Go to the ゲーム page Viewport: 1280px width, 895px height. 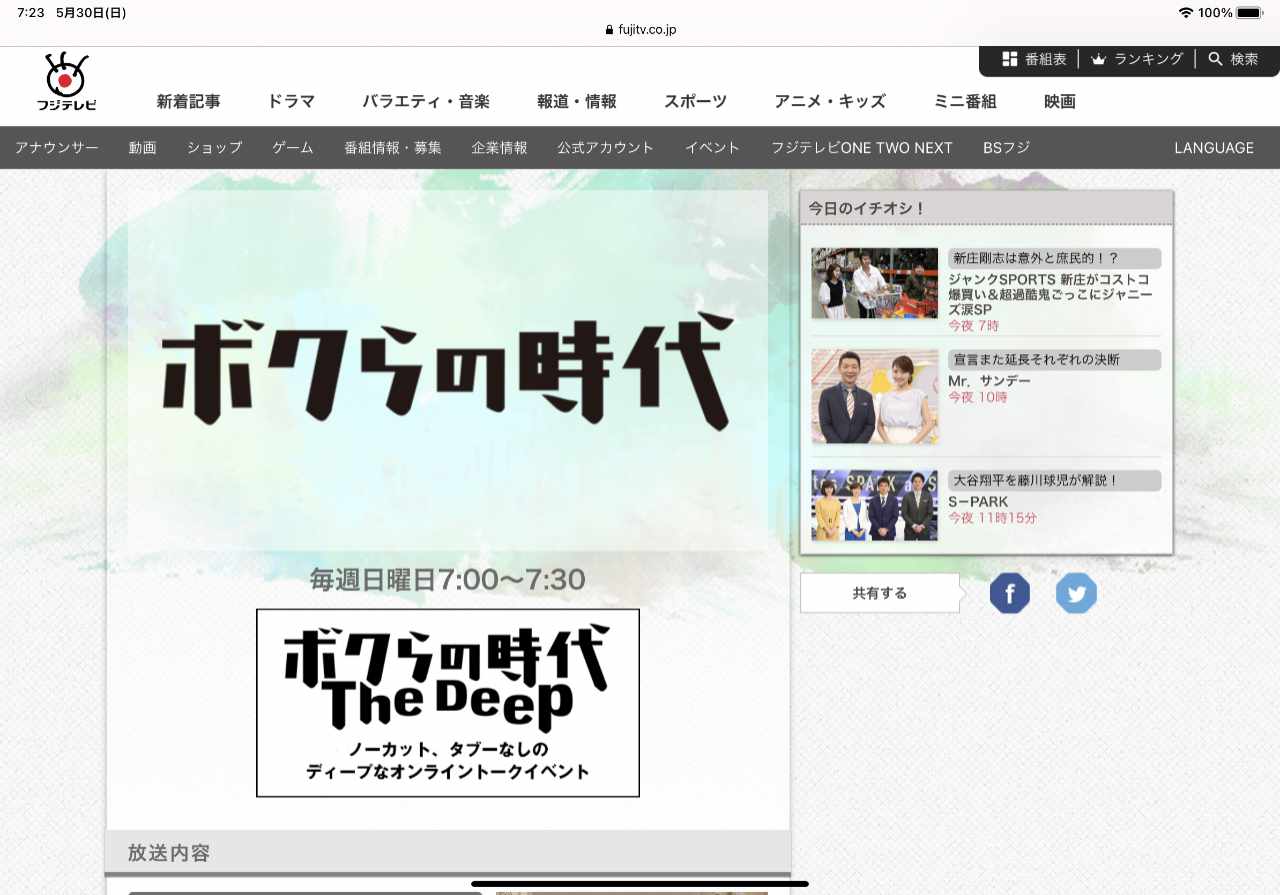click(x=293, y=148)
